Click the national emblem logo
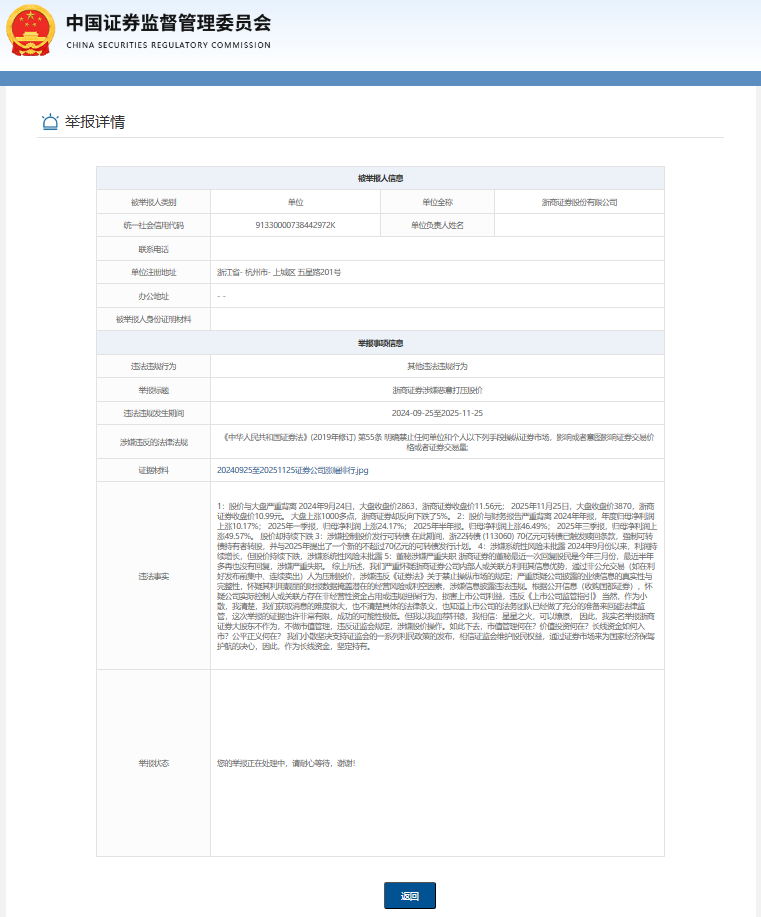761x917 pixels. coord(30,30)
